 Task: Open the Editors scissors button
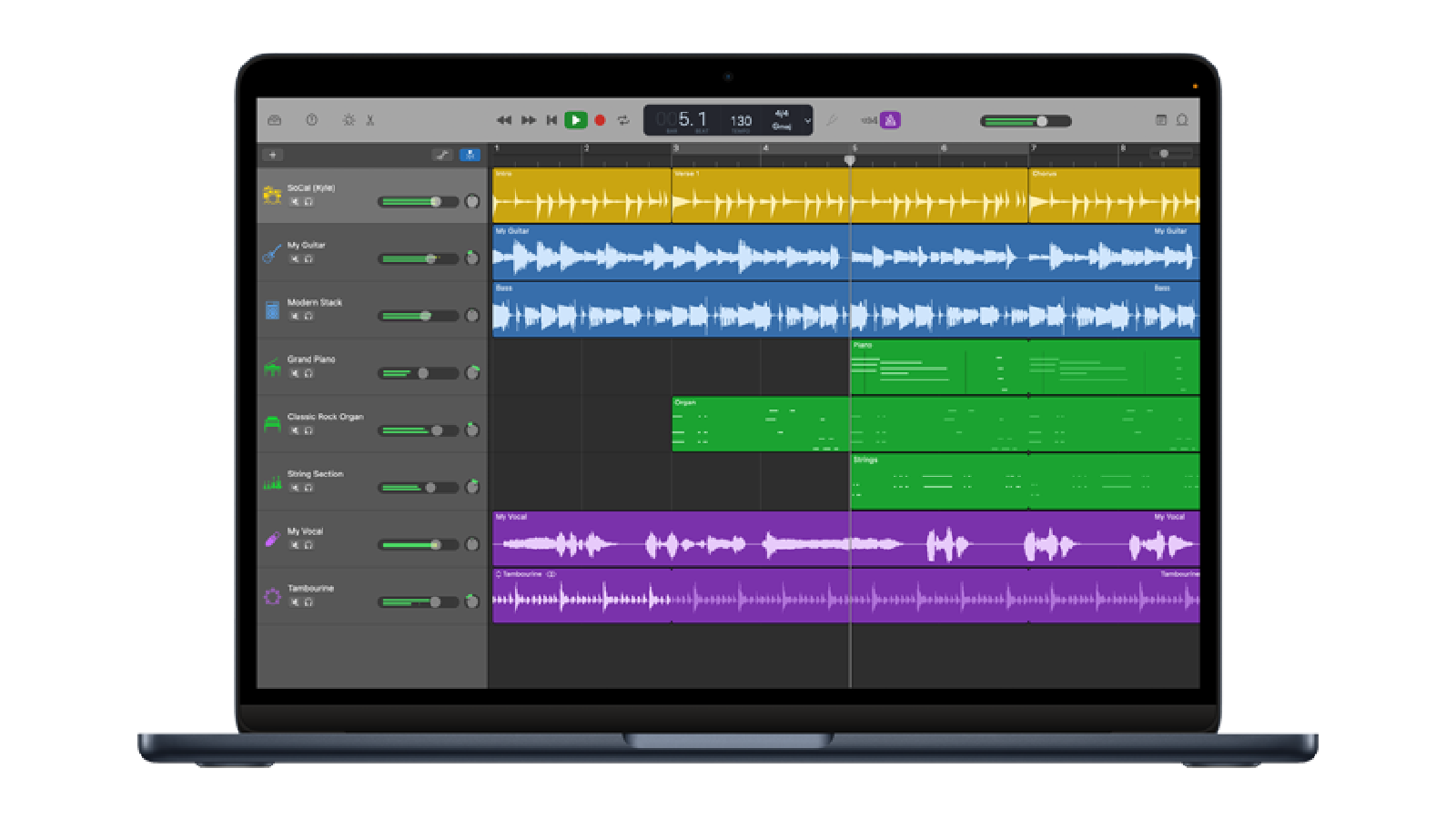click(x=370, y=120)
